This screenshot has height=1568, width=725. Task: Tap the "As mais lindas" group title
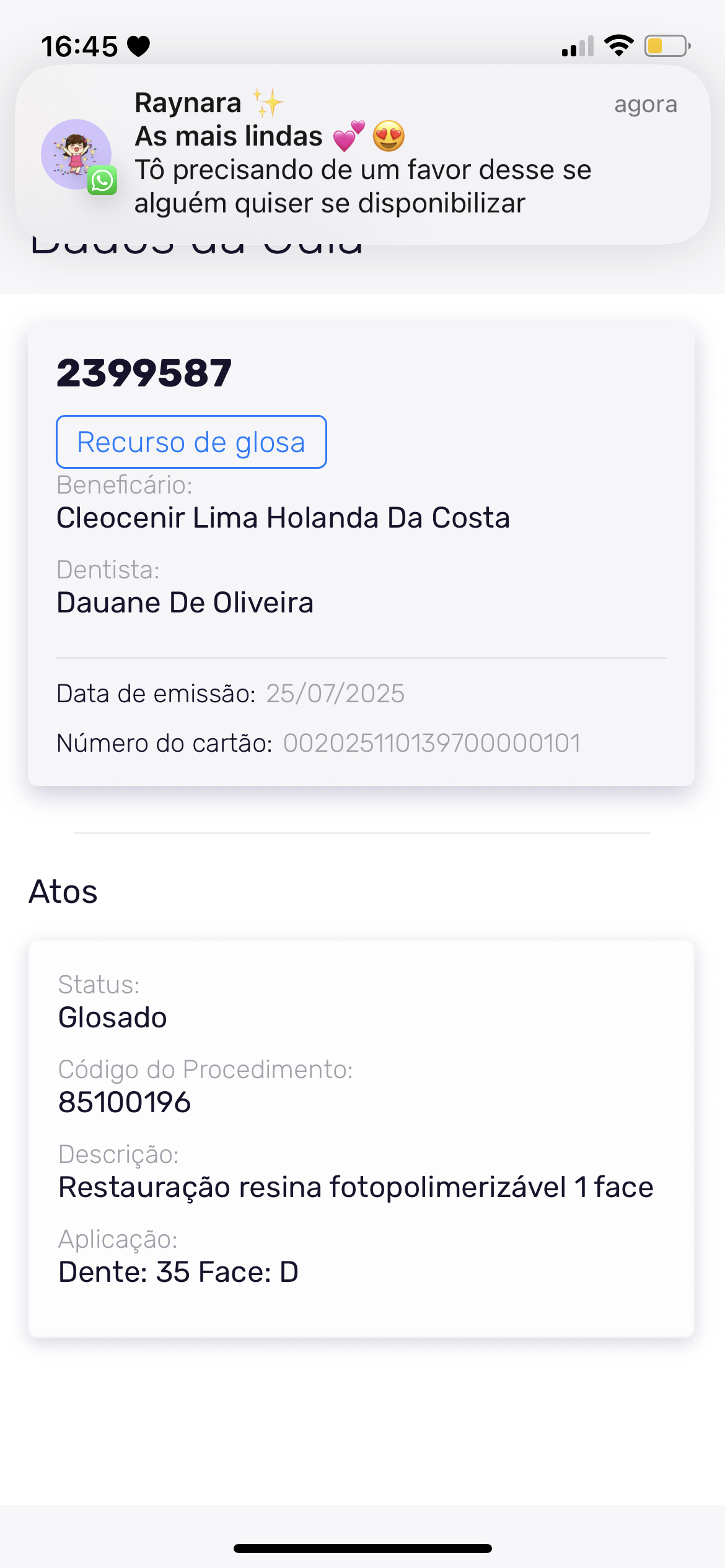pos(229,136)
